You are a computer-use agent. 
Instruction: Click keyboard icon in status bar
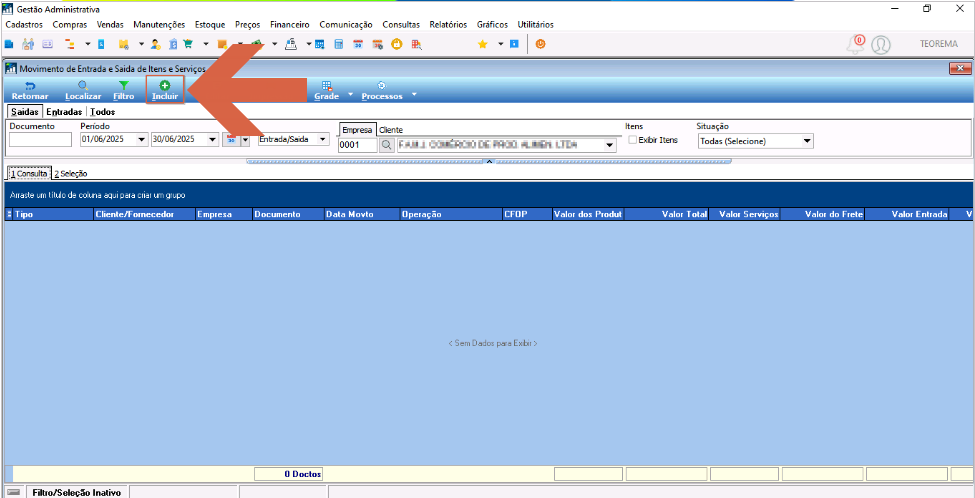(x=13, y=492)
